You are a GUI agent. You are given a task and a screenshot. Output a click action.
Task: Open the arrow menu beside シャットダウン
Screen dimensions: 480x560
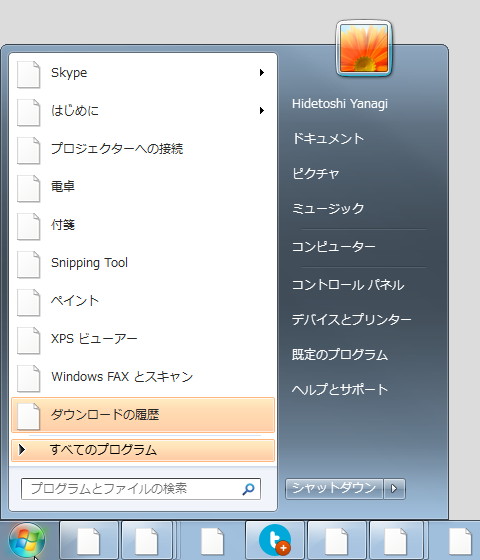(394, 488)
